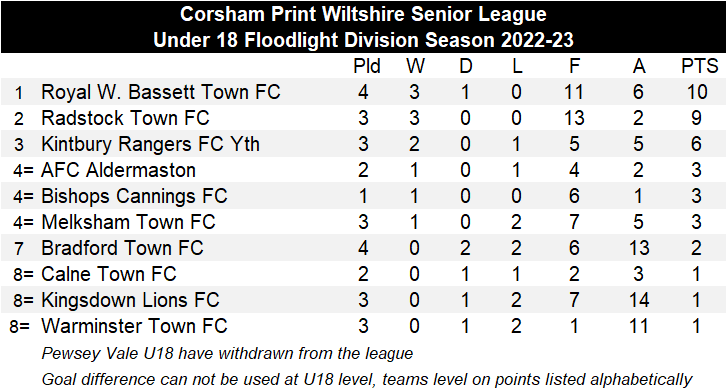Viewport: 726px width, 391px height.
Task: Click Royal W. Bassett's points value 10
Action: click(x=697, y=92)
